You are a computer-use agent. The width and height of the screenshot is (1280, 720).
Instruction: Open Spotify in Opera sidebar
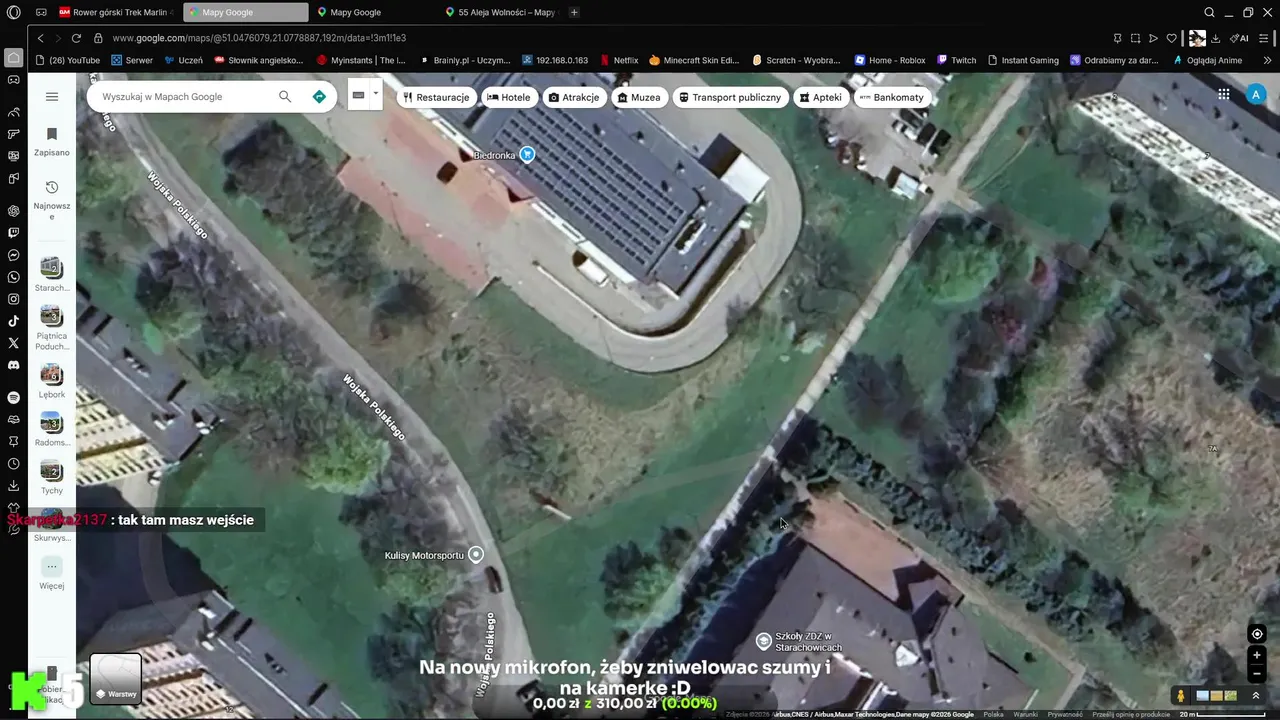[13, 397]
